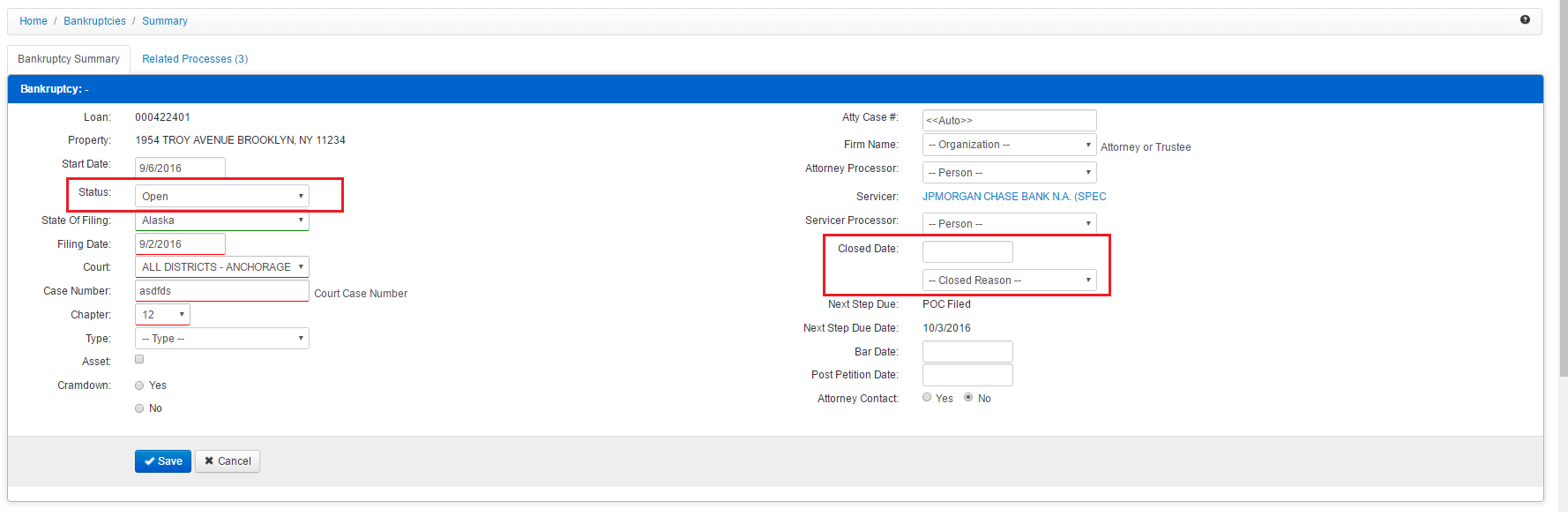Click the Next Step Due Date 10/3/2016
1568x531 pixels.
pos(946,328)
